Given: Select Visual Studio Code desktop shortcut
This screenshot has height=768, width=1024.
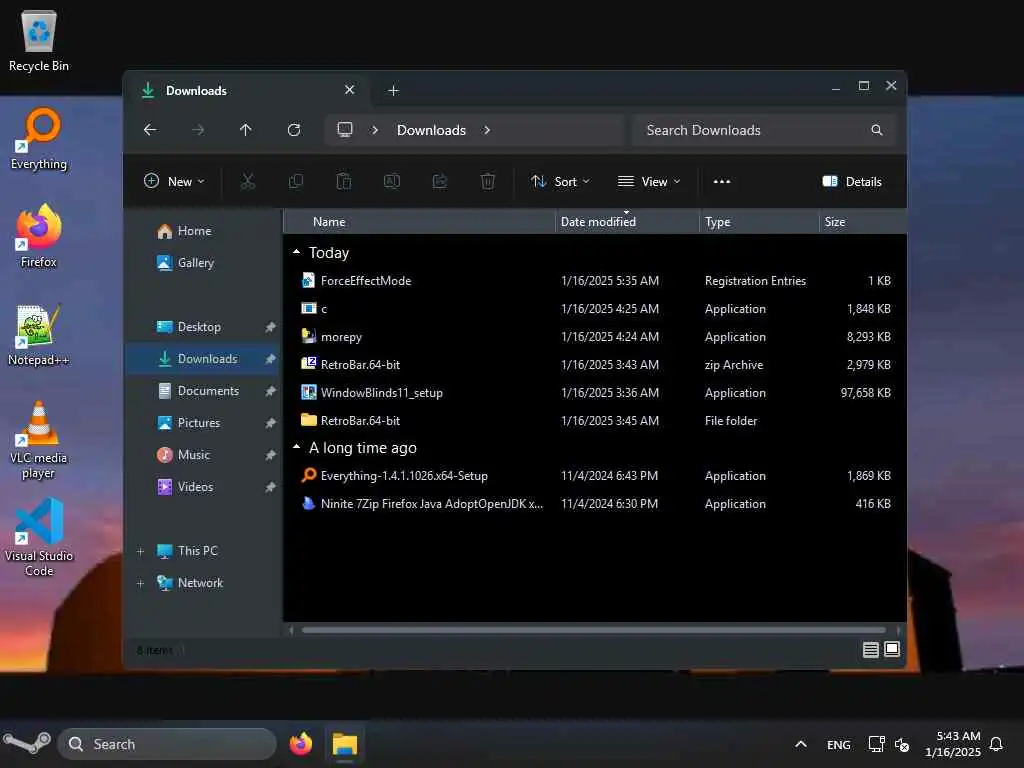Looking at the screenshot, I should (39, 538).
